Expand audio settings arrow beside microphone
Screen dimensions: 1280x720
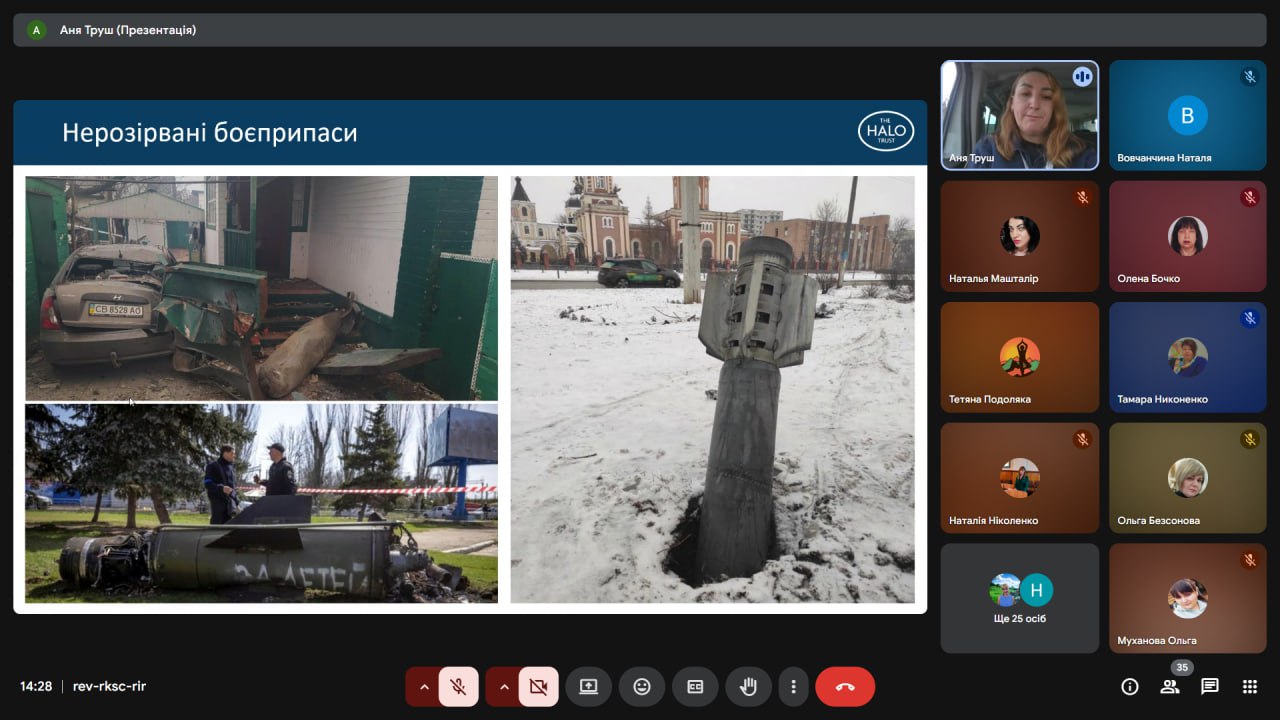tap(424, 687)
